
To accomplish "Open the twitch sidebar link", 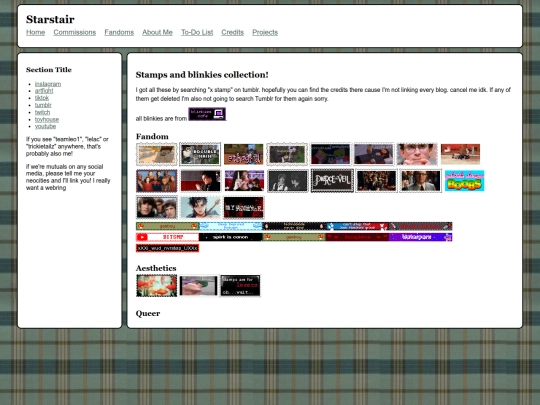I will (x=42, y=113).
